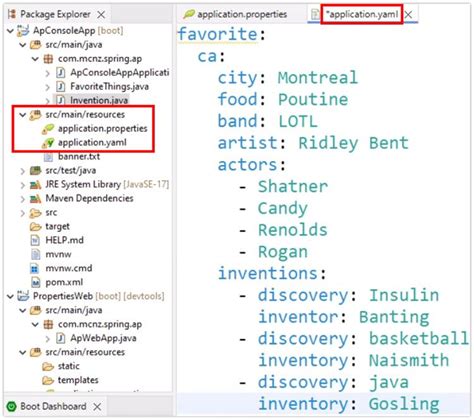Screen dimensions: 474x420
Task: Click 'inventions' key in YAML editor
Action: pos(268,273)
